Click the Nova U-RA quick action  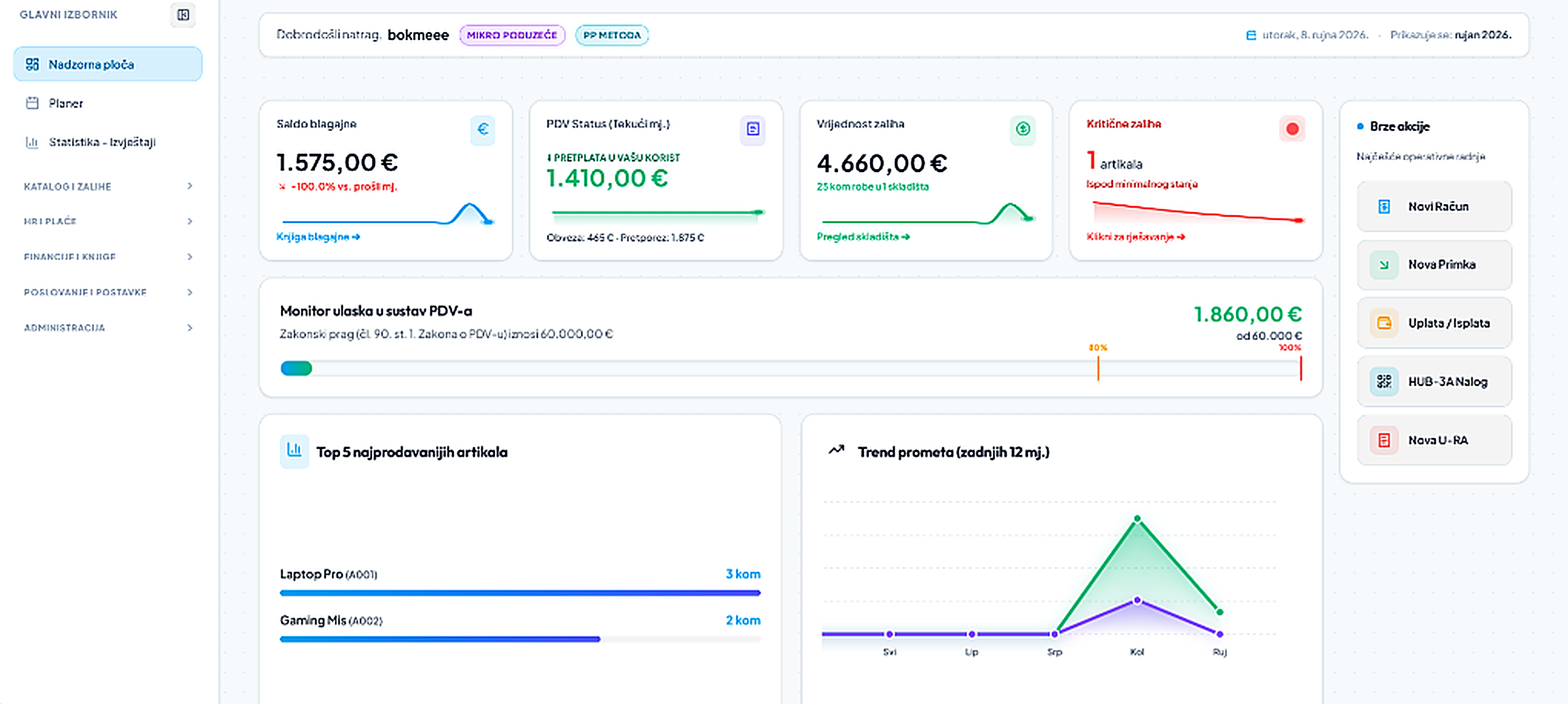[1434, 440]
